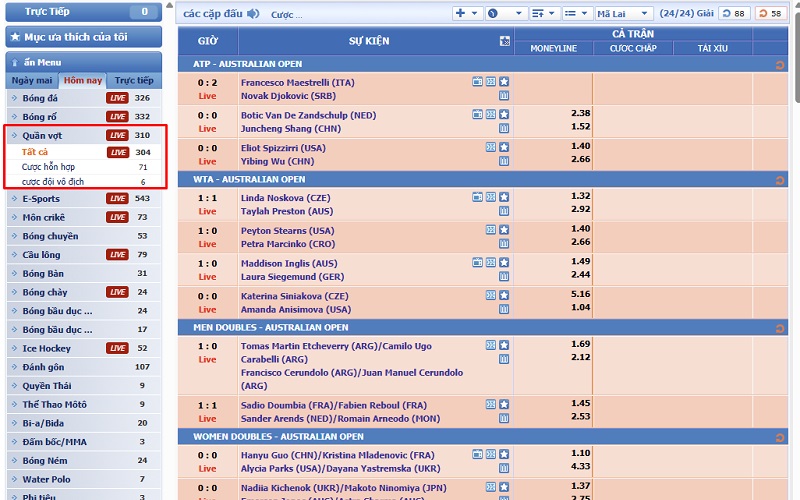
Task: Refresh the ATP - Australian Open section
Action: coord(779,64)
